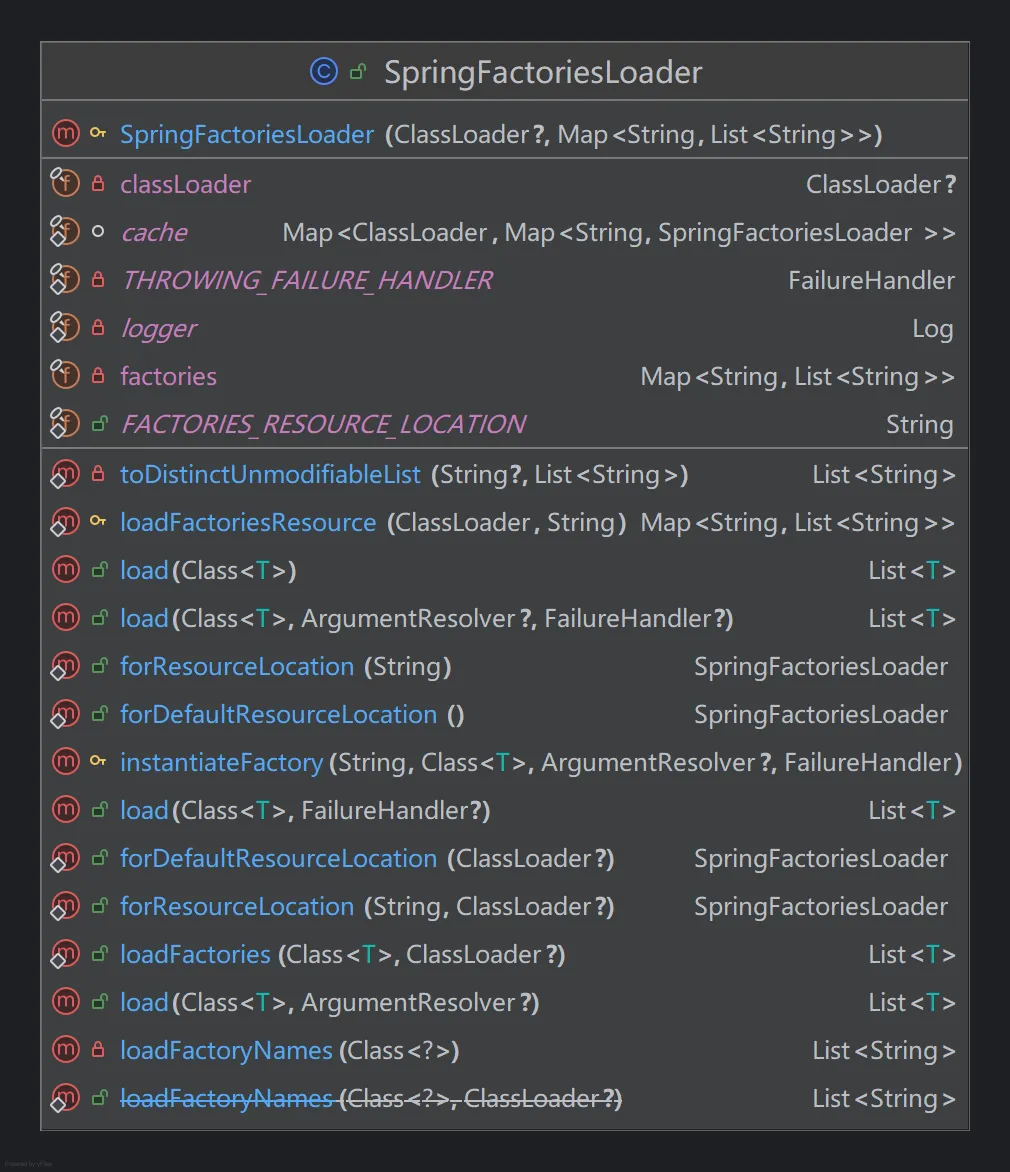Click the class icon beside the SpringFactoriesLoader title
Viewport: 1010px width, 1172px height.
pyautogui.click(x=323, y=72)
